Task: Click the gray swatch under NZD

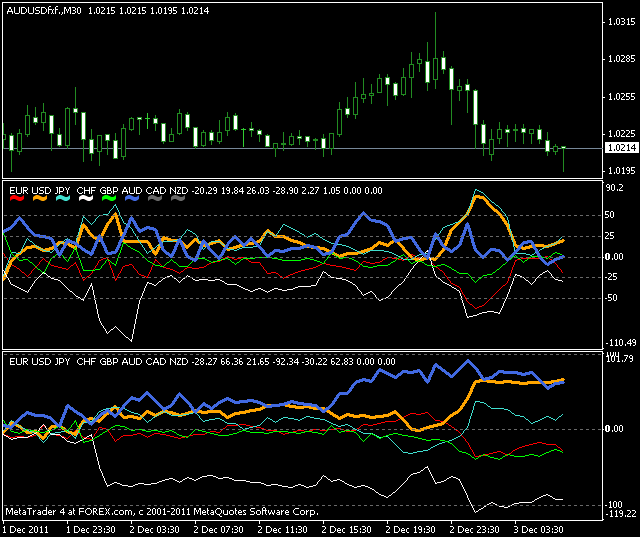Action: tap(178, 198)
